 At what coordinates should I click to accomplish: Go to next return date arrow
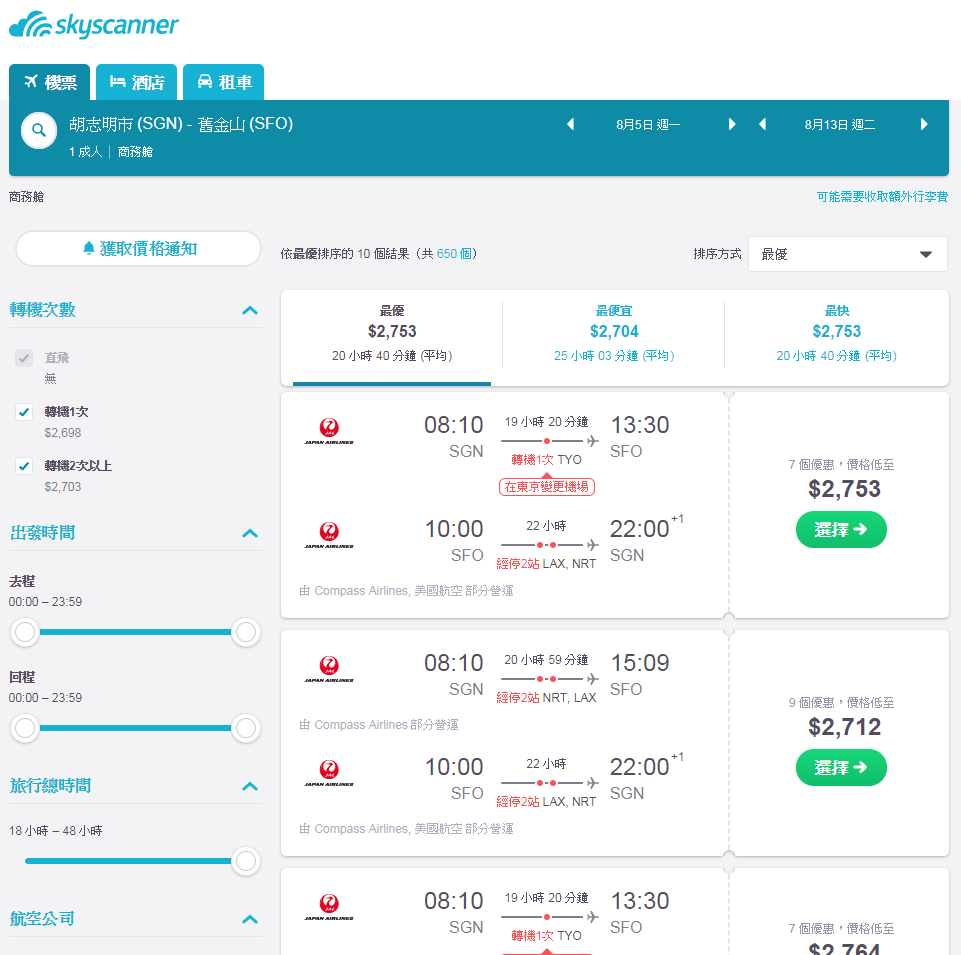924,124
